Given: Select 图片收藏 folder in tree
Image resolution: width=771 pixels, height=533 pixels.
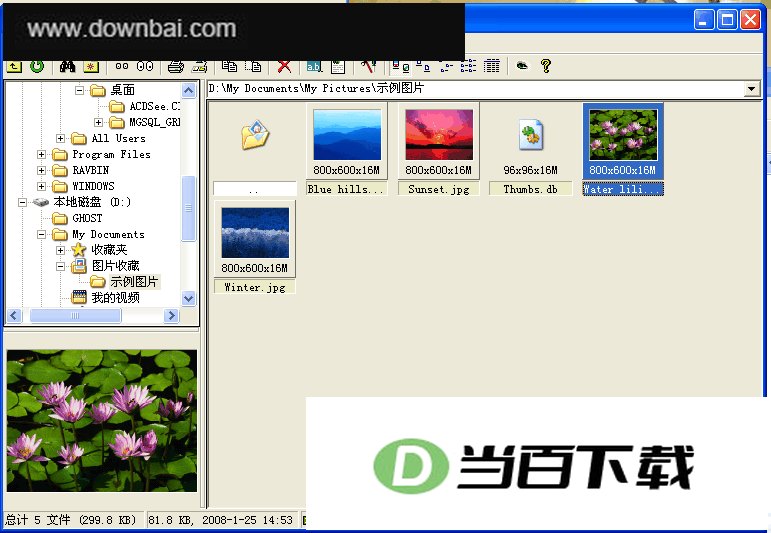Looking at the screenshot, I should click(116, 266).
